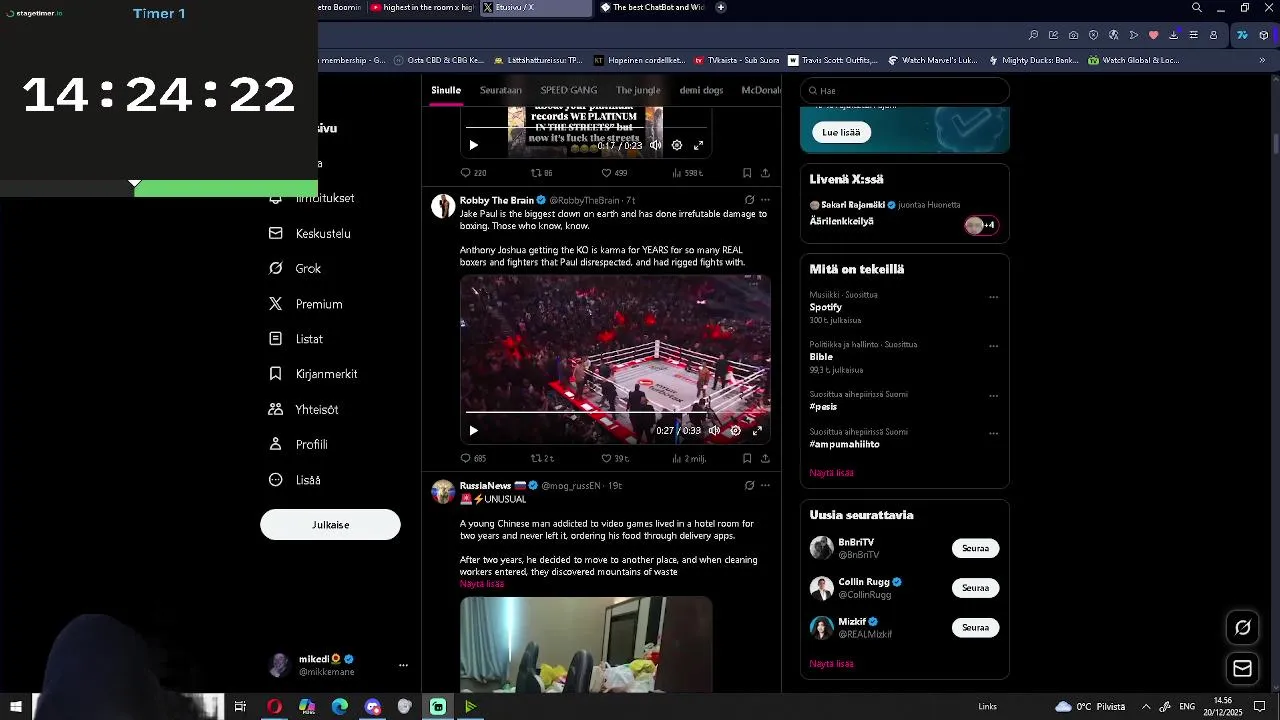Enter fullscreen on the top video
The width and height of the screenshot is (1280, 720).
point(699,145)
